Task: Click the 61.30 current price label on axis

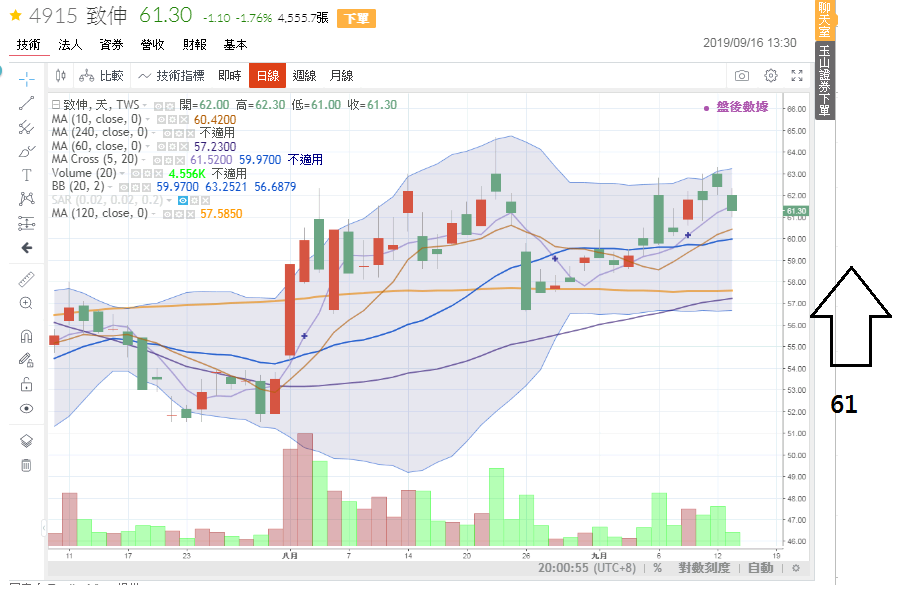Action: 796,211
